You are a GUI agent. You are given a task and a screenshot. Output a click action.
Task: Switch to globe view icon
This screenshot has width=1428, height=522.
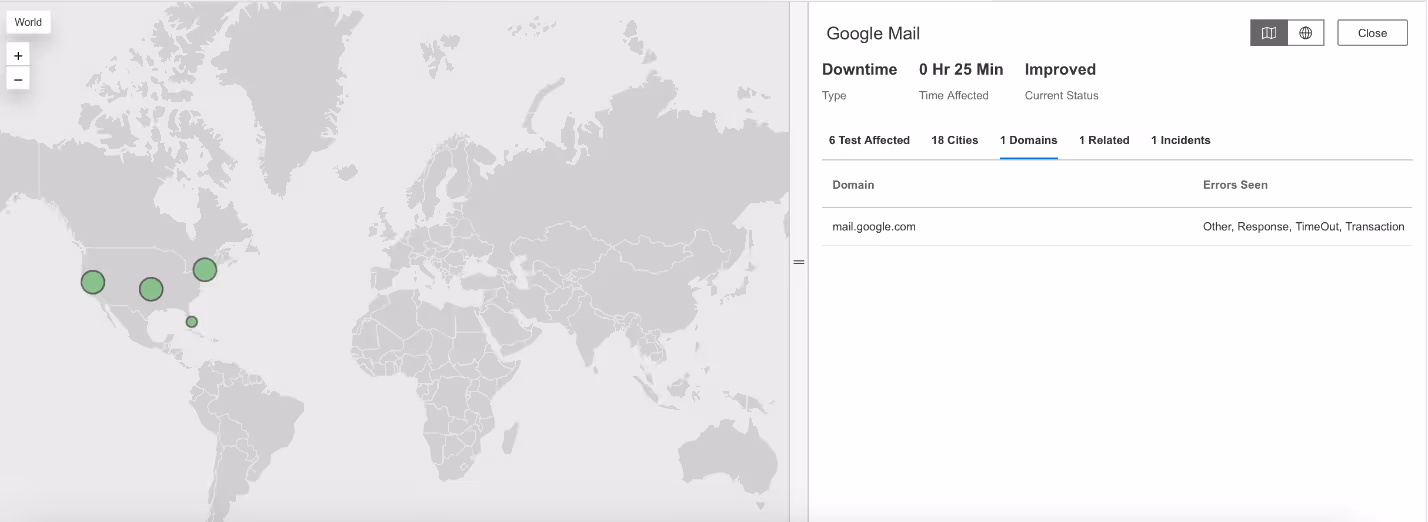[1306, 33]
